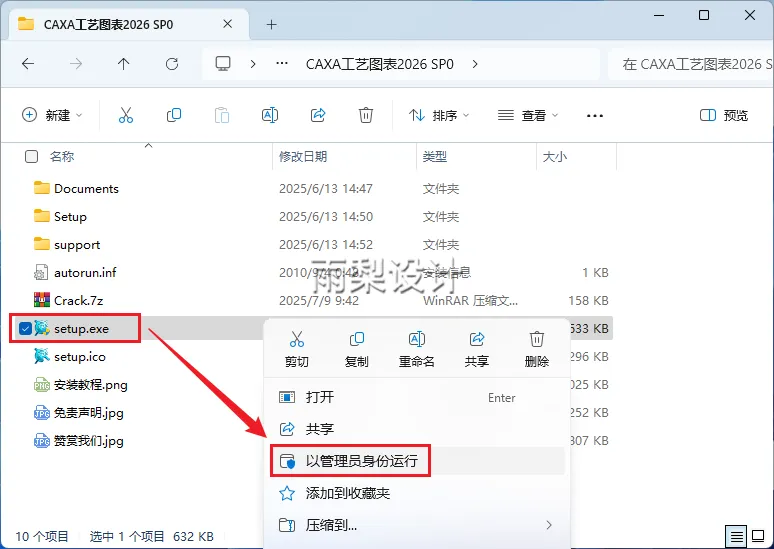Expand the 压缩到... submenu arrow
The width and height of the screenshot is (774, 549).
coord(549,525)
